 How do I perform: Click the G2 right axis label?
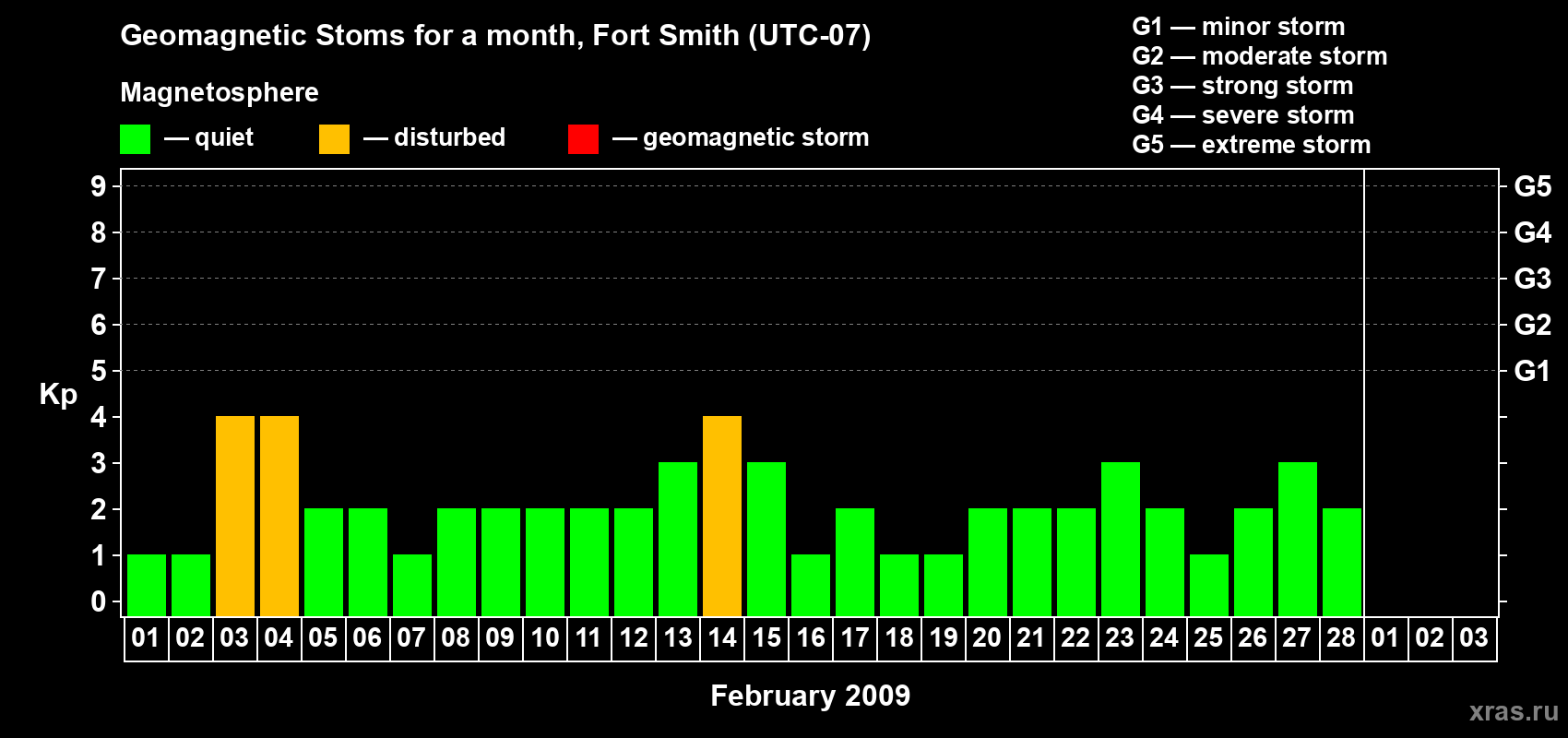(x=1533, y=325)
